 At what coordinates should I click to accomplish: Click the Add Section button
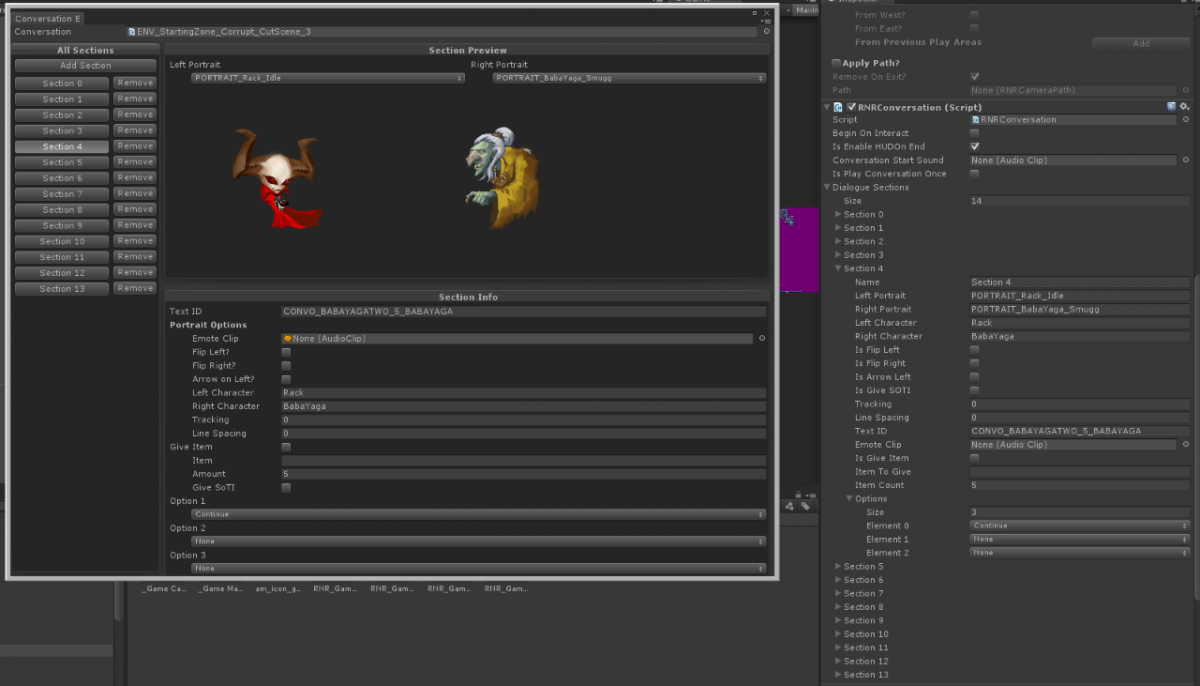point(85,66)
